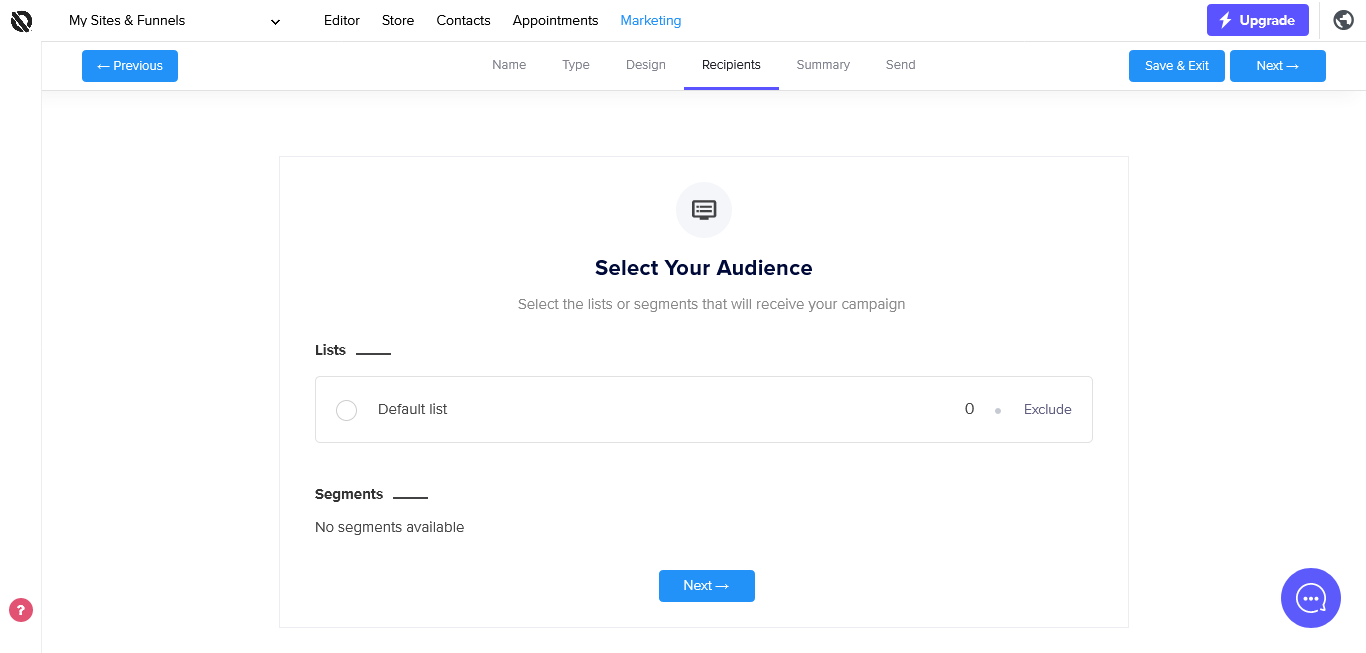Open the Contacts menu
This screenshot has width=1366, height=653.
coord(463,20)
